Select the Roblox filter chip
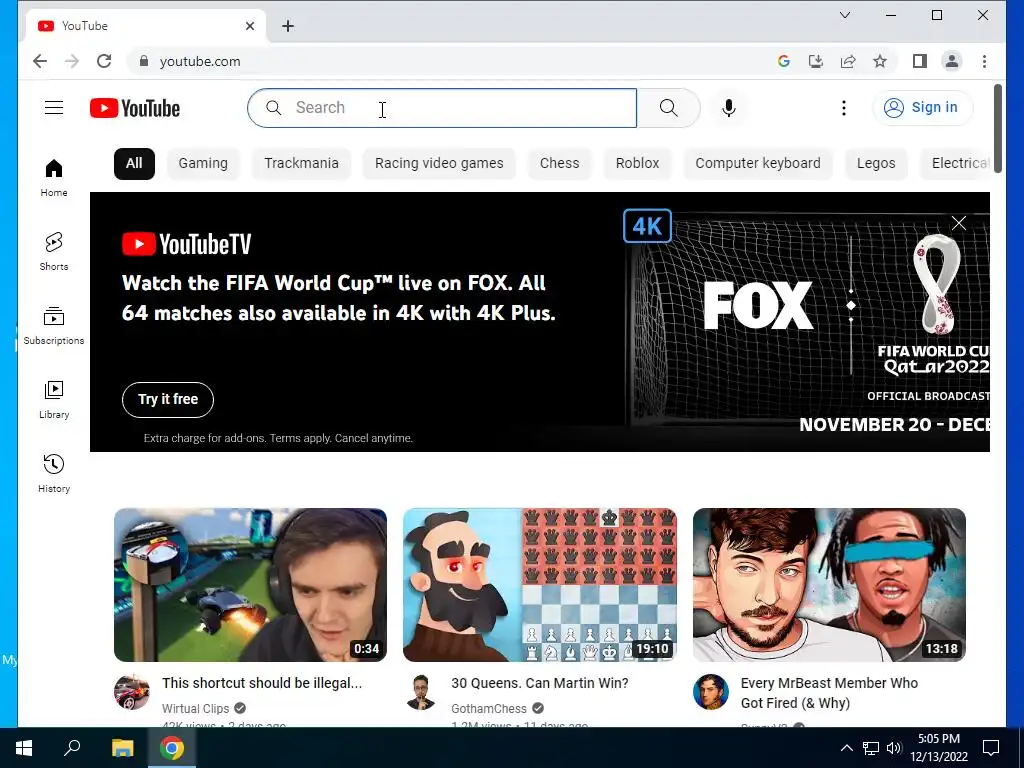This screenshot has height=768, width=1024. tap(637, 163)
